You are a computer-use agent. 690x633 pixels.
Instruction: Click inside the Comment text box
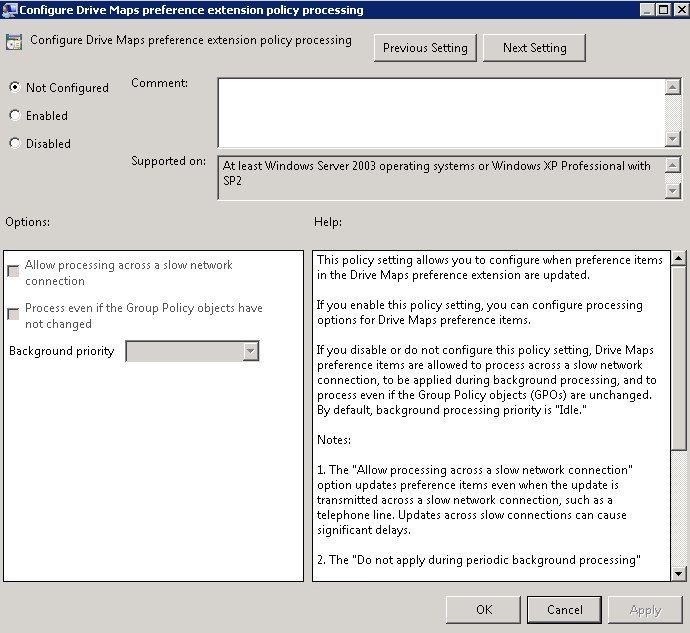coord(441,113)
